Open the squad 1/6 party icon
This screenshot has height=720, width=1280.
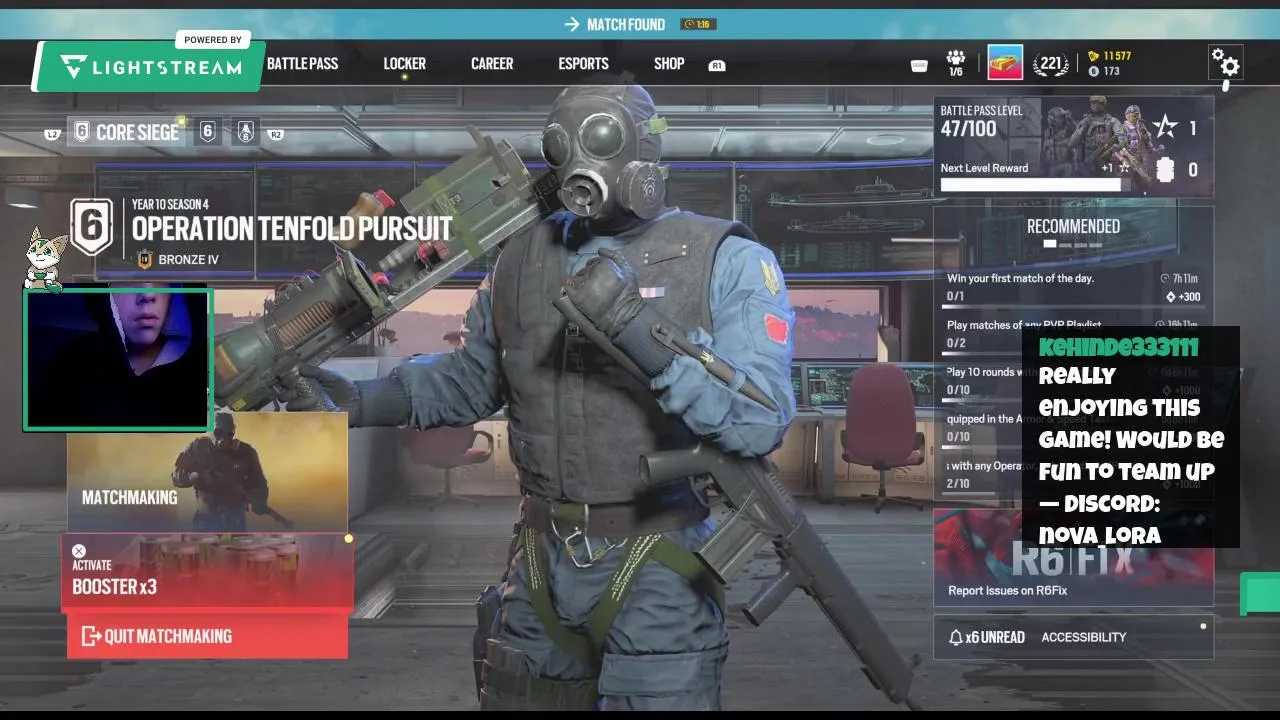pyautogui.click(x=956, y=63)
